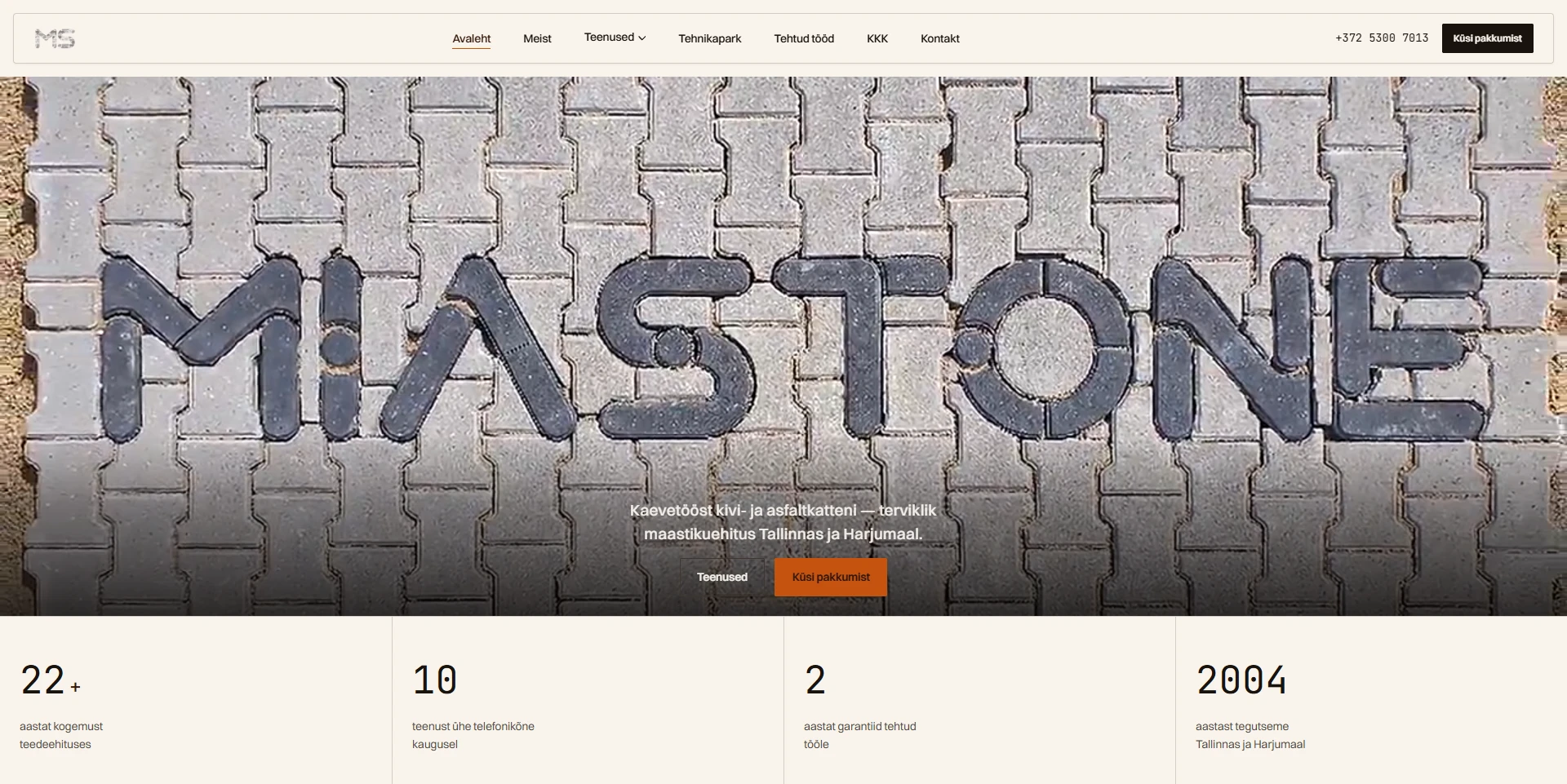Click the Teenused button in the hero
Image resolution: width=1567 pixels, height=784 pixels.
[x=722, y=577]
